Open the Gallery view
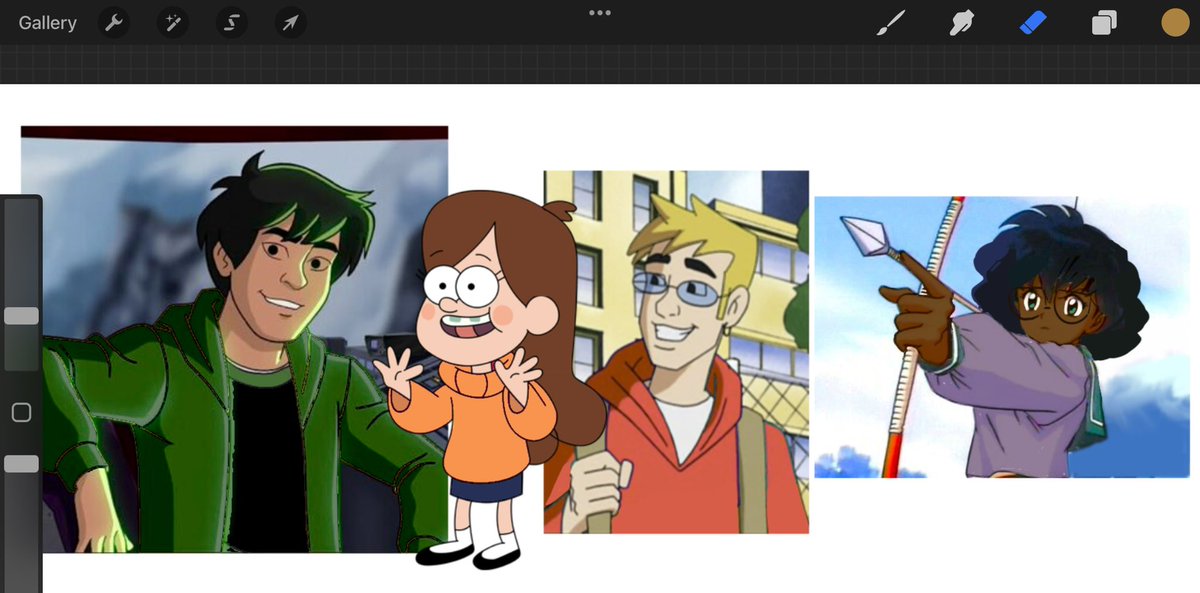The width and height of the screenshot is (1200, 593). [x=47, y=23]
